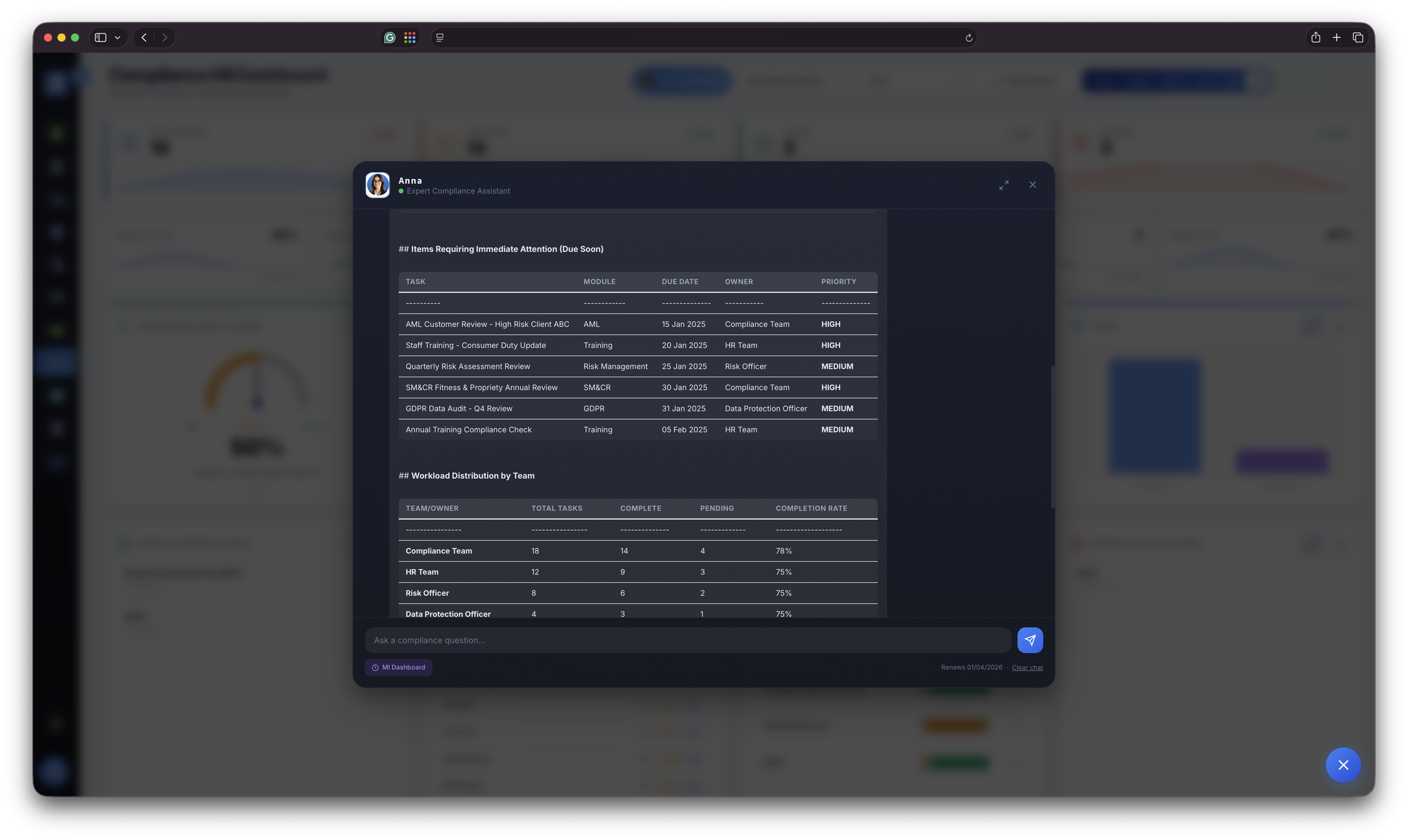This screenshot has height=840, width=1408.
Task: Click the Grammarly extension icon
Action: (390, 37)
